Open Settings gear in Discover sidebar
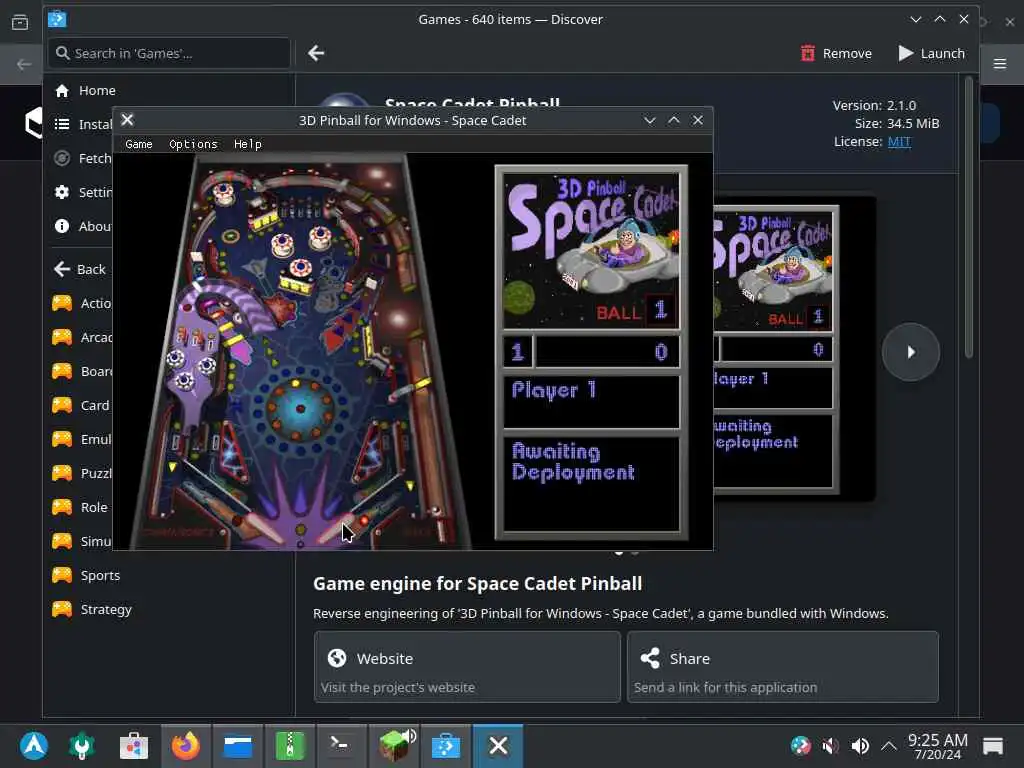This screenshot has height=768, width=1024. point(62,193)
